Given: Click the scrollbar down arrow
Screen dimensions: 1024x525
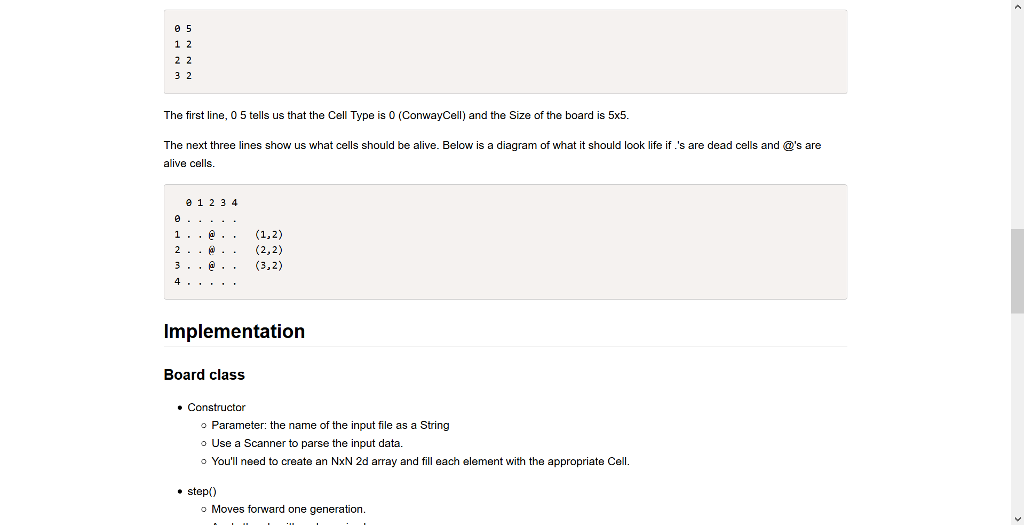Looking at the screenshot, I should click(1017, 519).
